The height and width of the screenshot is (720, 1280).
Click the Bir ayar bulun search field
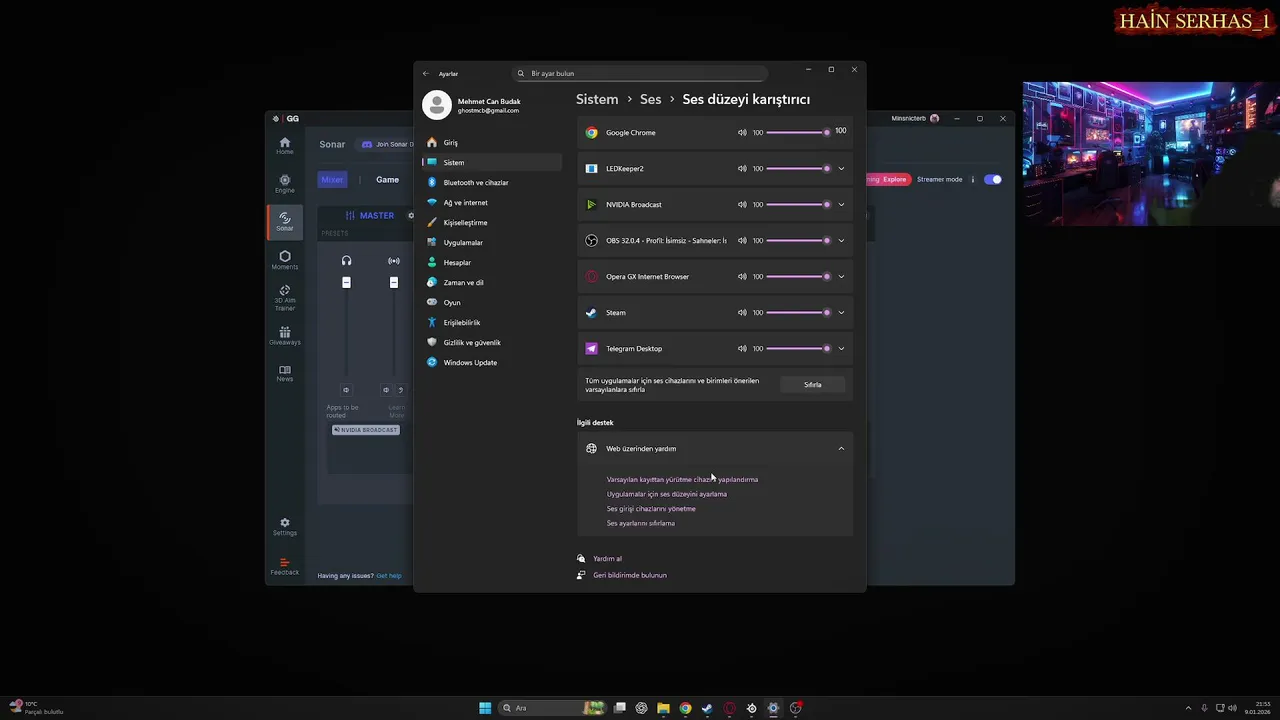click(x=640, y=73)
